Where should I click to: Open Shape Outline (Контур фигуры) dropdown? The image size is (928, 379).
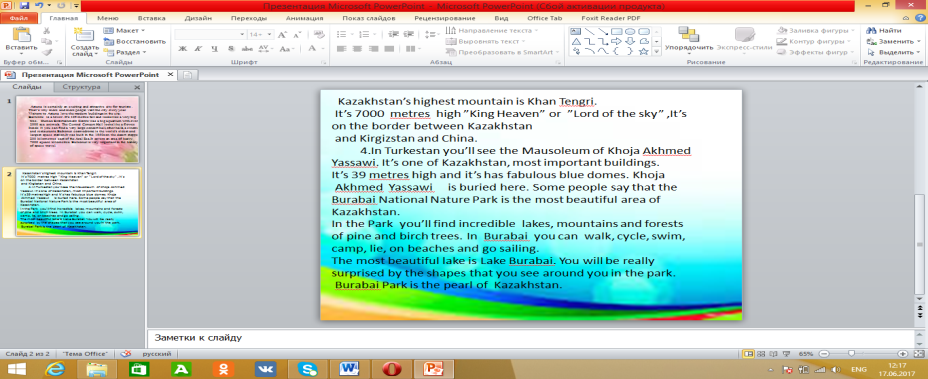click(x=814, y=41)
